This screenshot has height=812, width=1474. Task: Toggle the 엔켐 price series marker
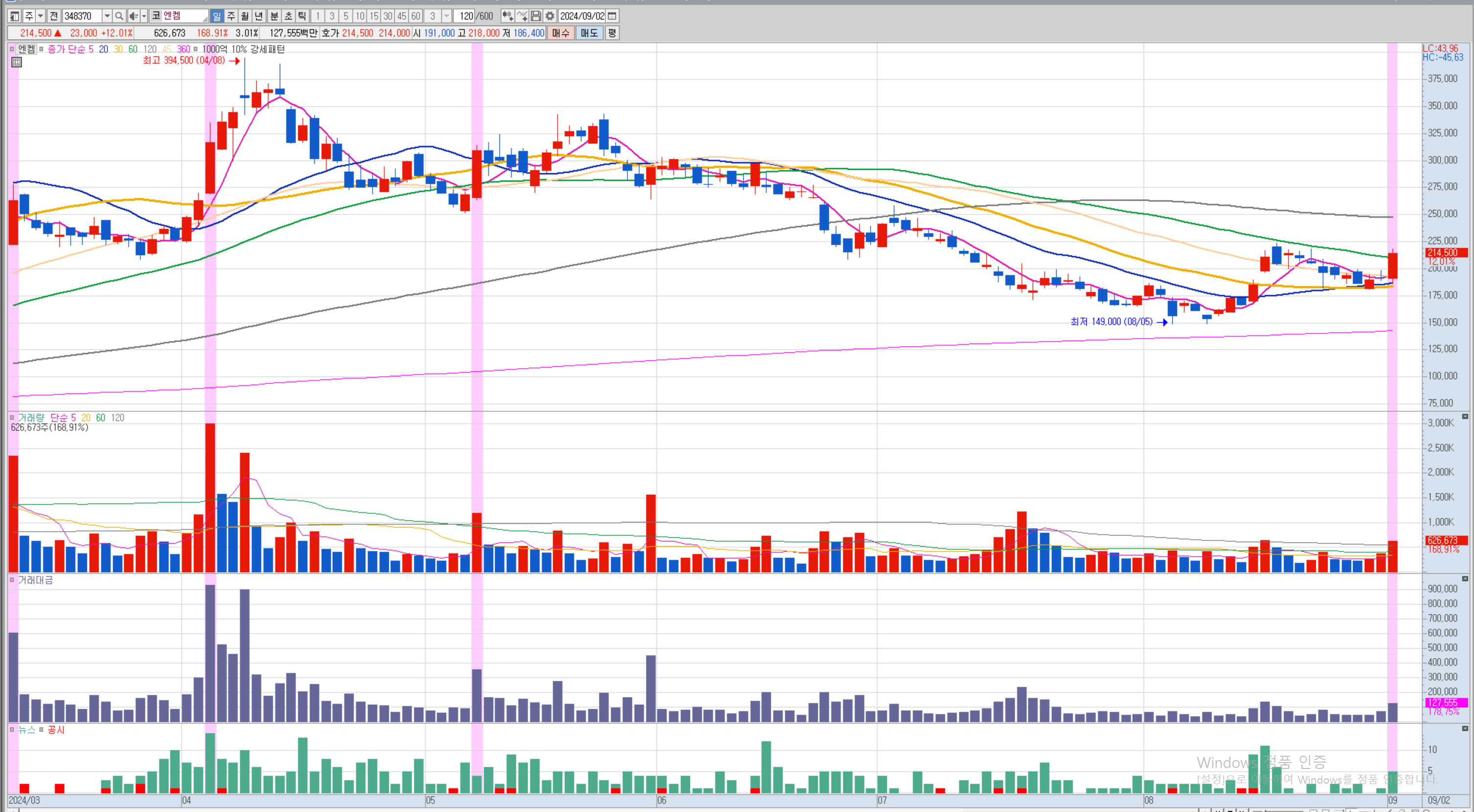pyautogui.click(x=11, y=49)
